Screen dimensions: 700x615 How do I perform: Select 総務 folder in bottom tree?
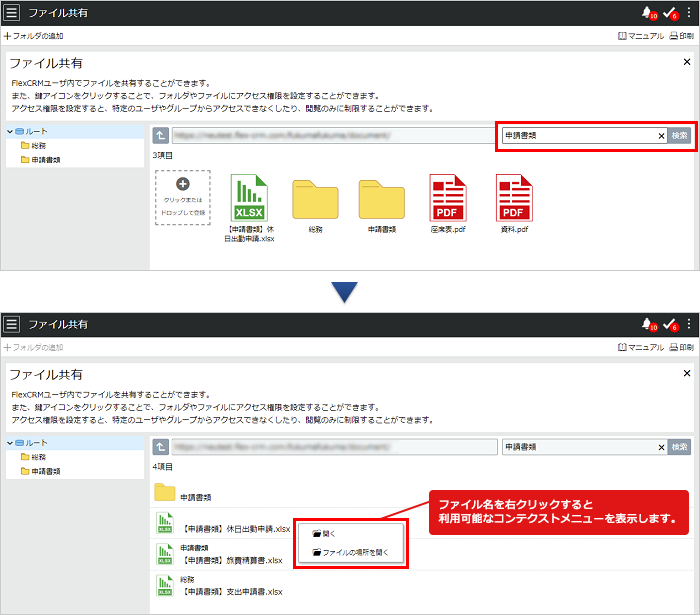33,457
